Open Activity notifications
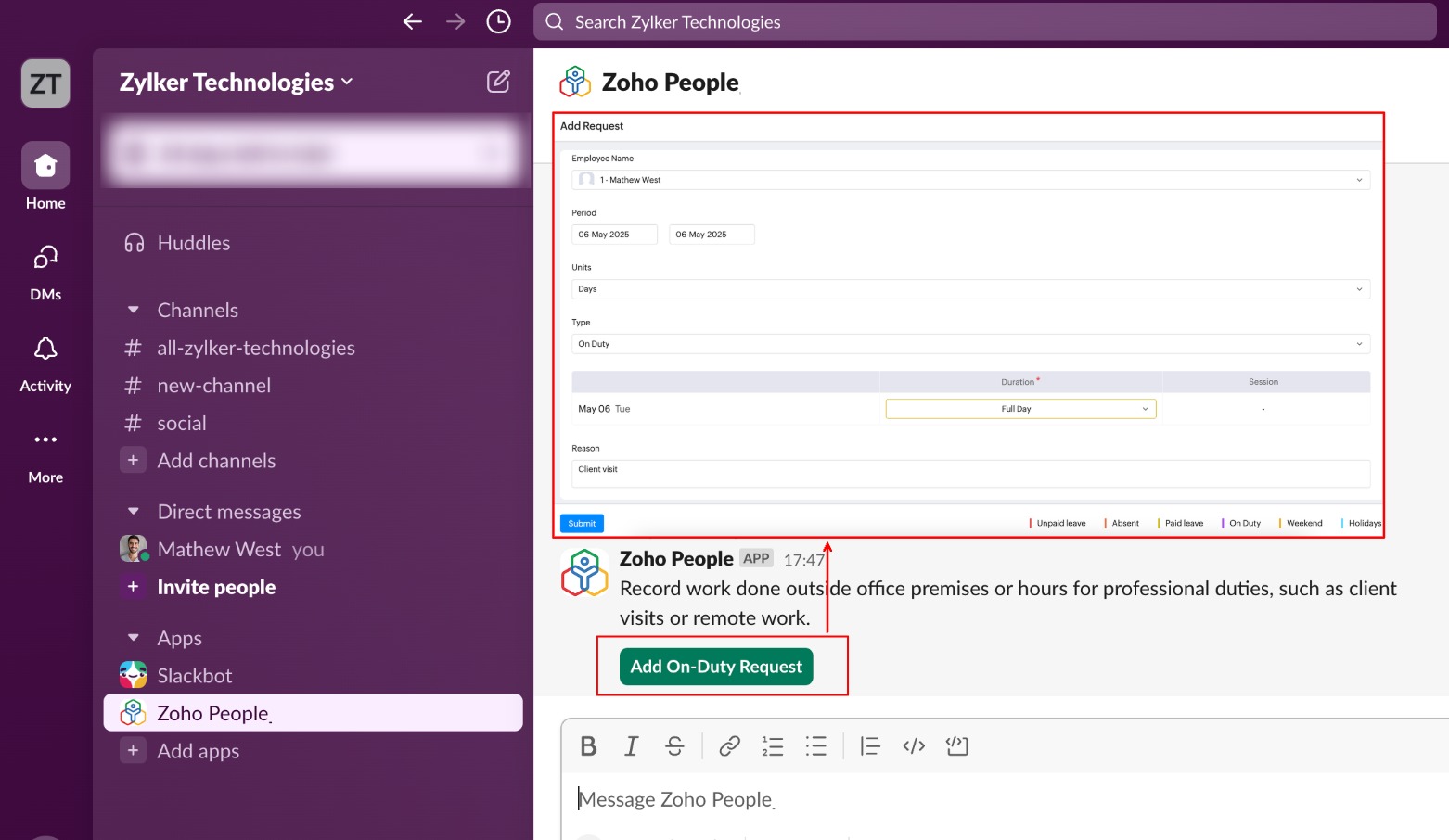The image size is (1449, 840). pos(45,364)
